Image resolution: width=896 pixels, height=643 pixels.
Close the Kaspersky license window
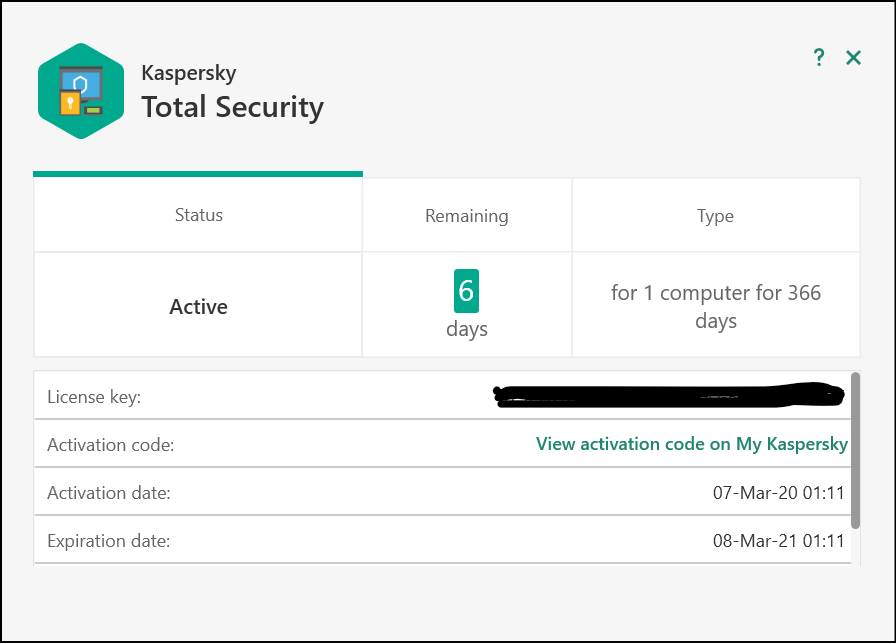853,58
